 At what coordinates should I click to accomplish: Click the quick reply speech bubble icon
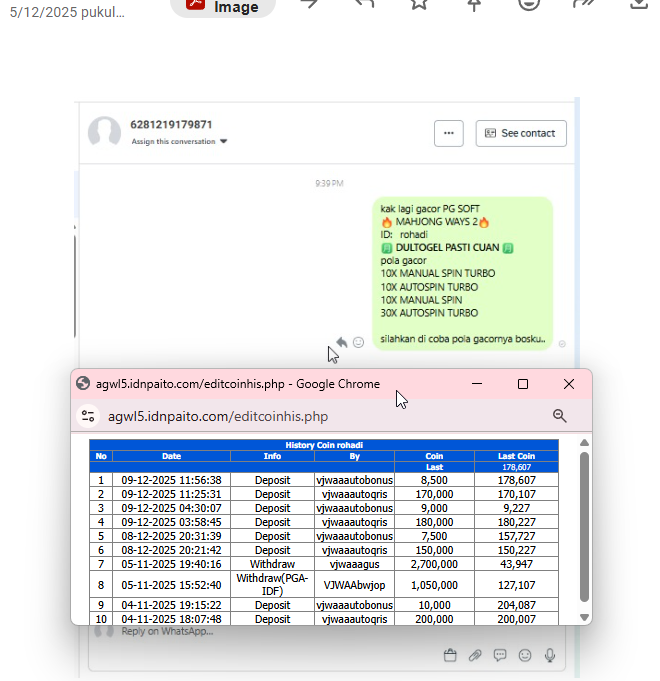[x=500, y=655]
